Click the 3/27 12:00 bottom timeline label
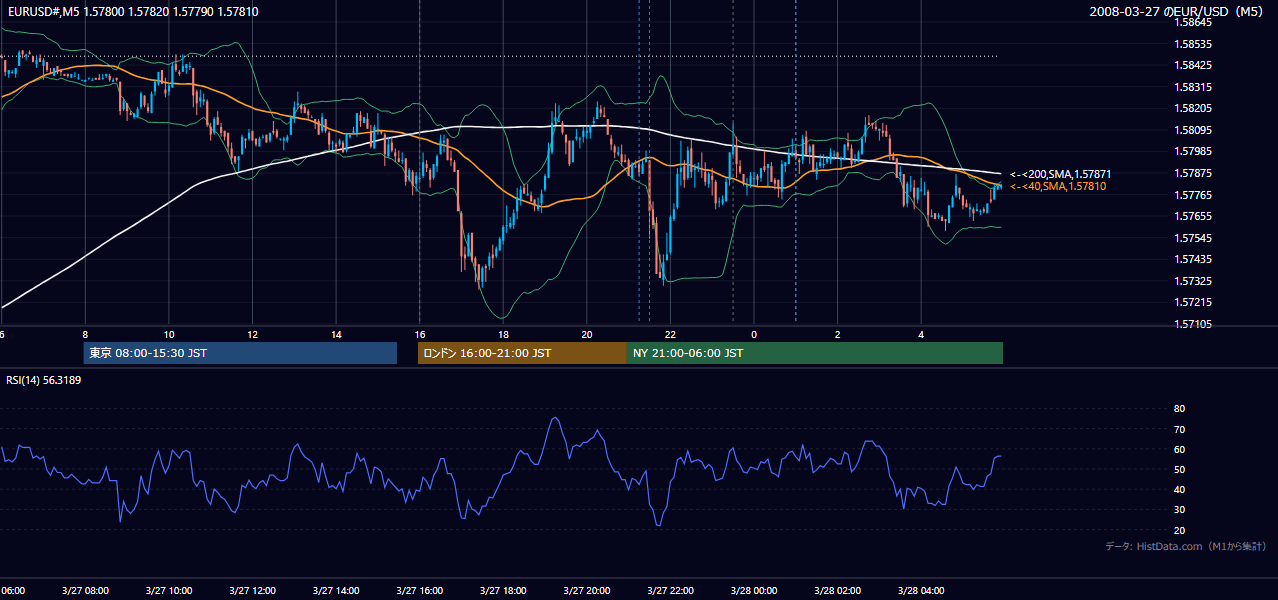 click(252, 590)
